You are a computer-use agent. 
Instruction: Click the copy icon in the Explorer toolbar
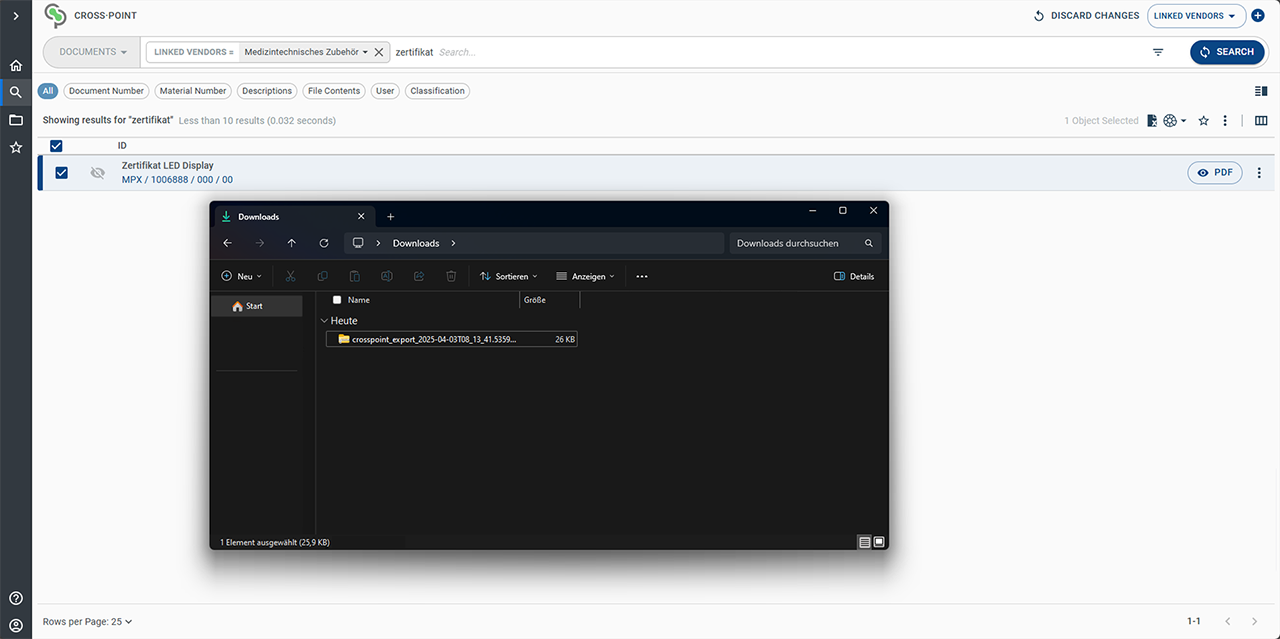coord(322,276)
